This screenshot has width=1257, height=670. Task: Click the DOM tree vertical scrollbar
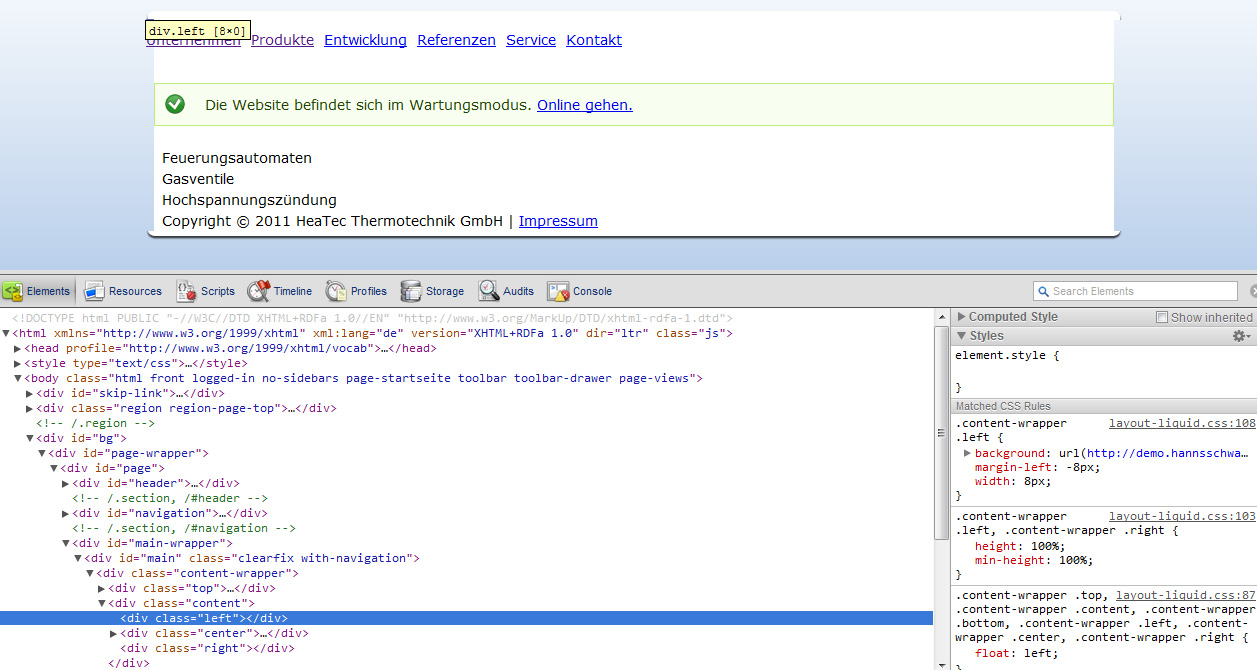click(941, 433)
